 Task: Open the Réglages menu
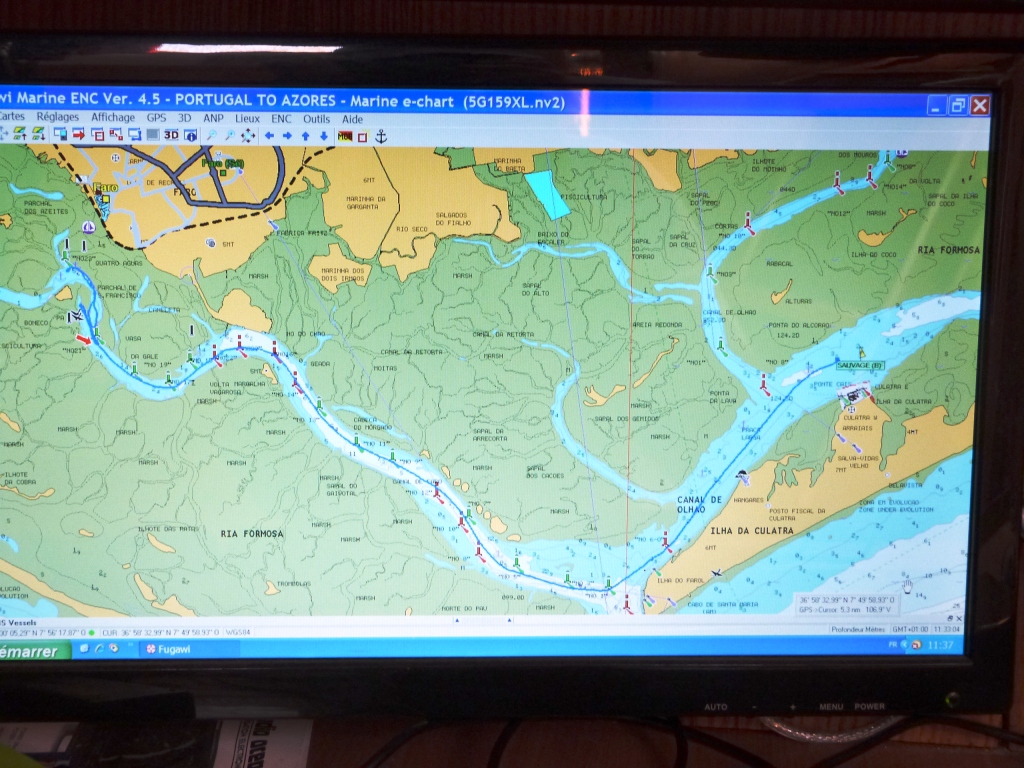57,117
